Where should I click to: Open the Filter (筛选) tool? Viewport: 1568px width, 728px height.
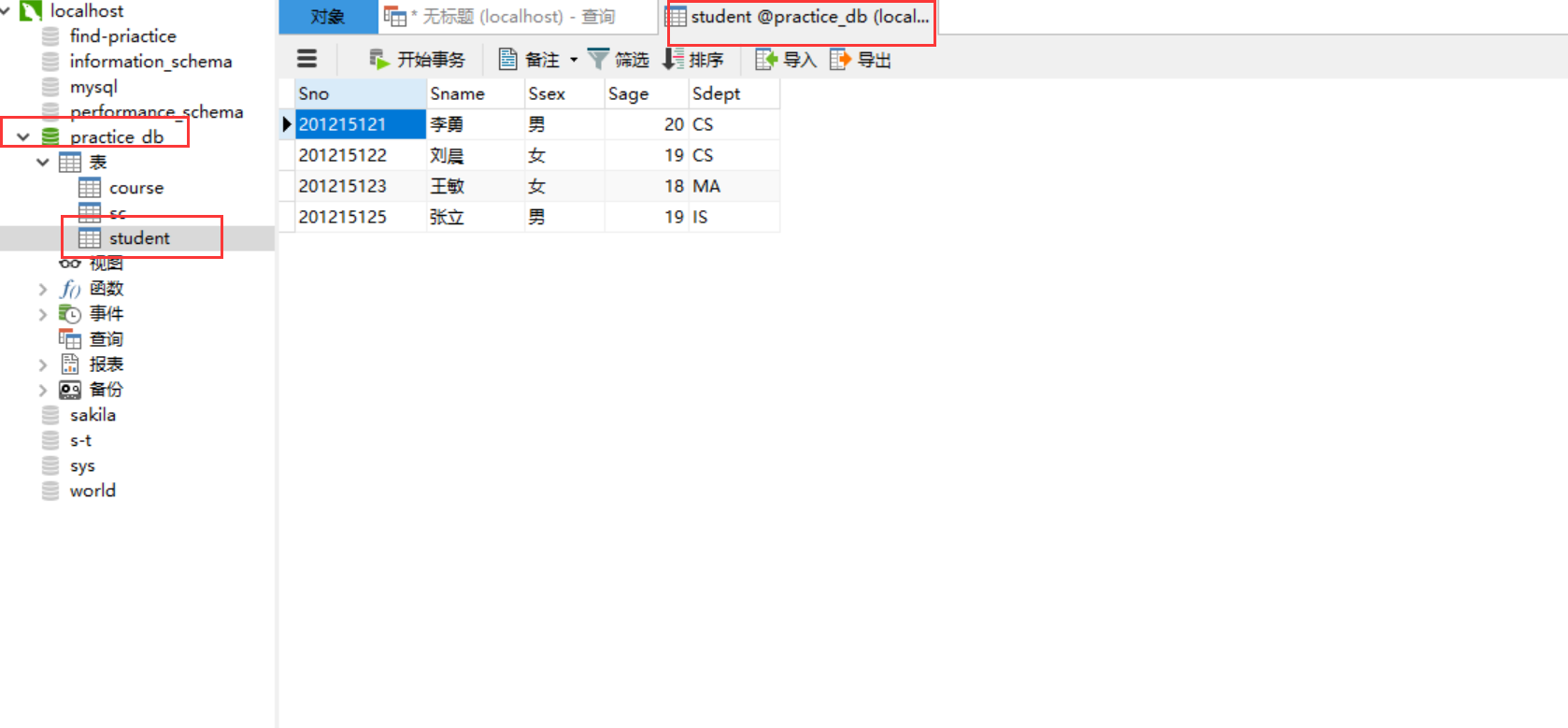tap(618, 60)
